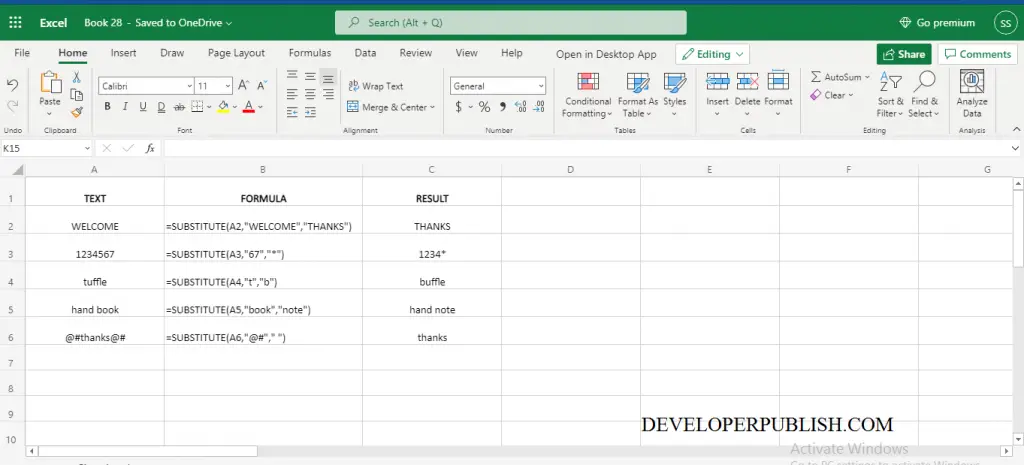Click the Paste clipboard icon
This screenshot has height=465, width=1024.
coord(50,83)
